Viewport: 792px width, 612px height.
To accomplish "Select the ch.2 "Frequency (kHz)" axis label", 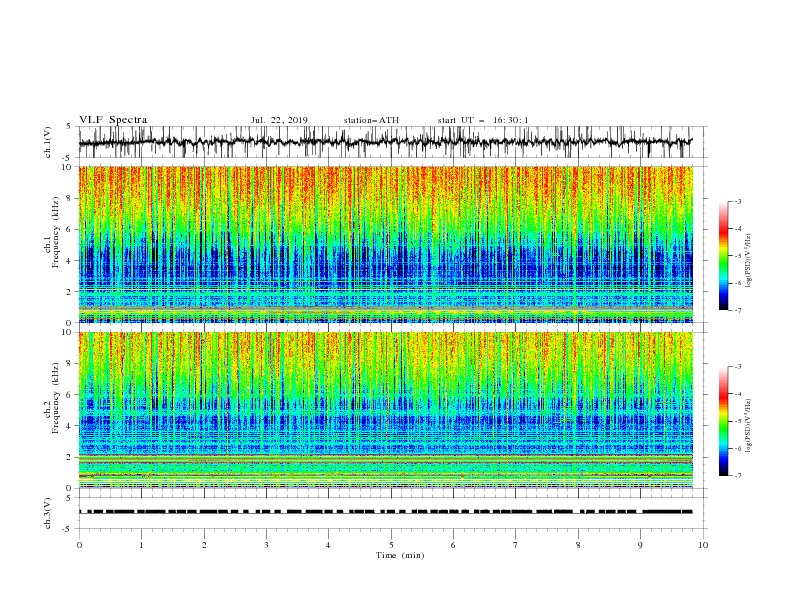I will [x=56, y=398].
